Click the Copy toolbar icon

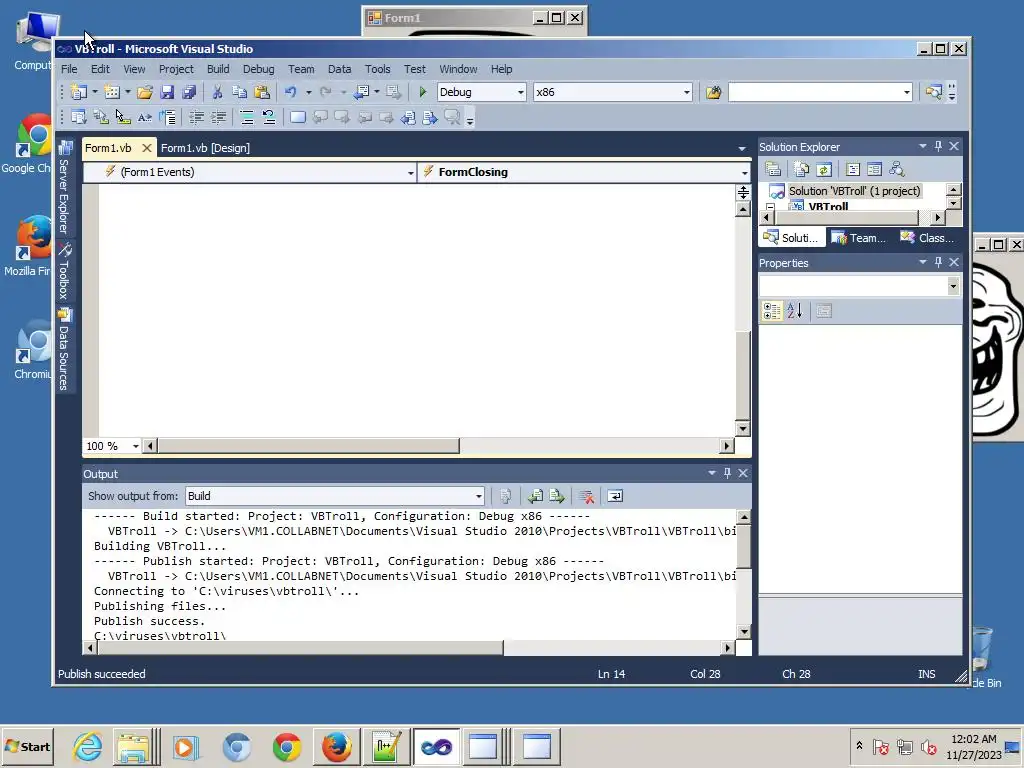[240, 92]
